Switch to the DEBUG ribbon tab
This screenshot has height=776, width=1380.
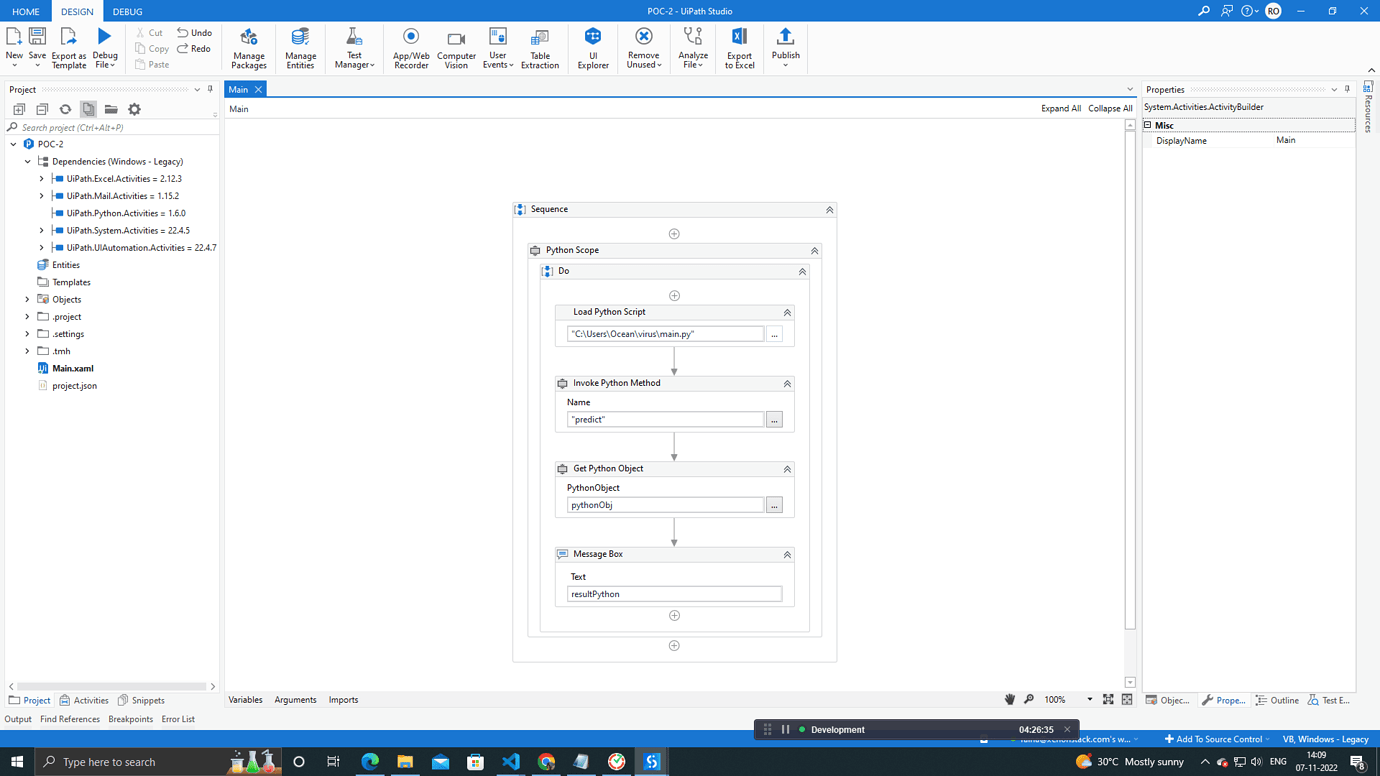(127, 12)
